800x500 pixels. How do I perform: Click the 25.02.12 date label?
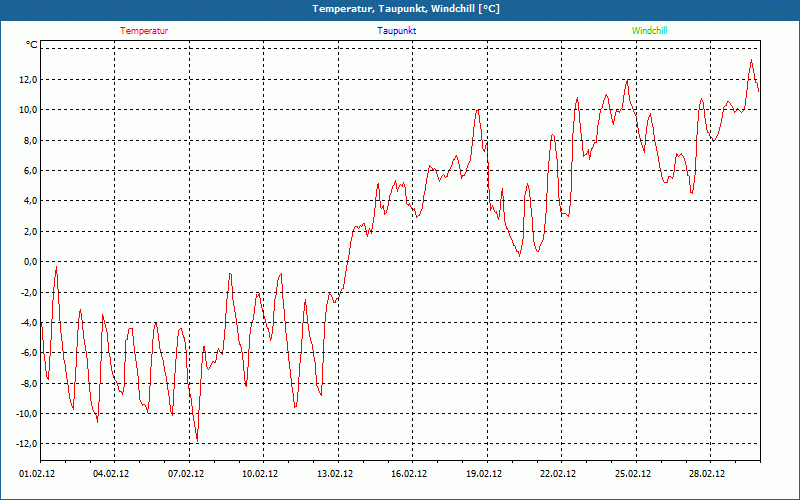(x=633, y=474)
